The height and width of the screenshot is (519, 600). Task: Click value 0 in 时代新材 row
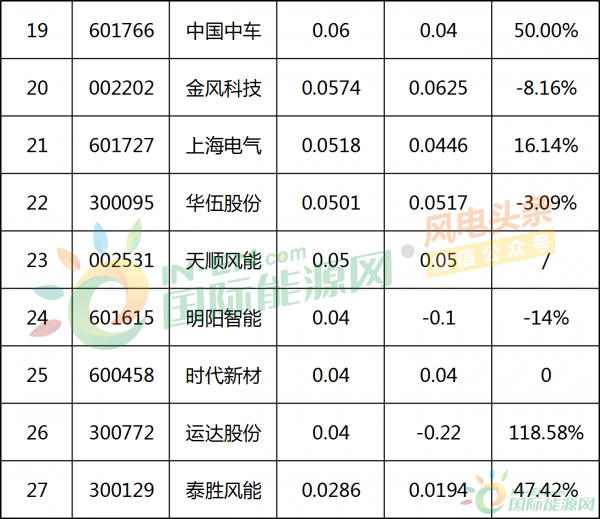pos(546,375)
